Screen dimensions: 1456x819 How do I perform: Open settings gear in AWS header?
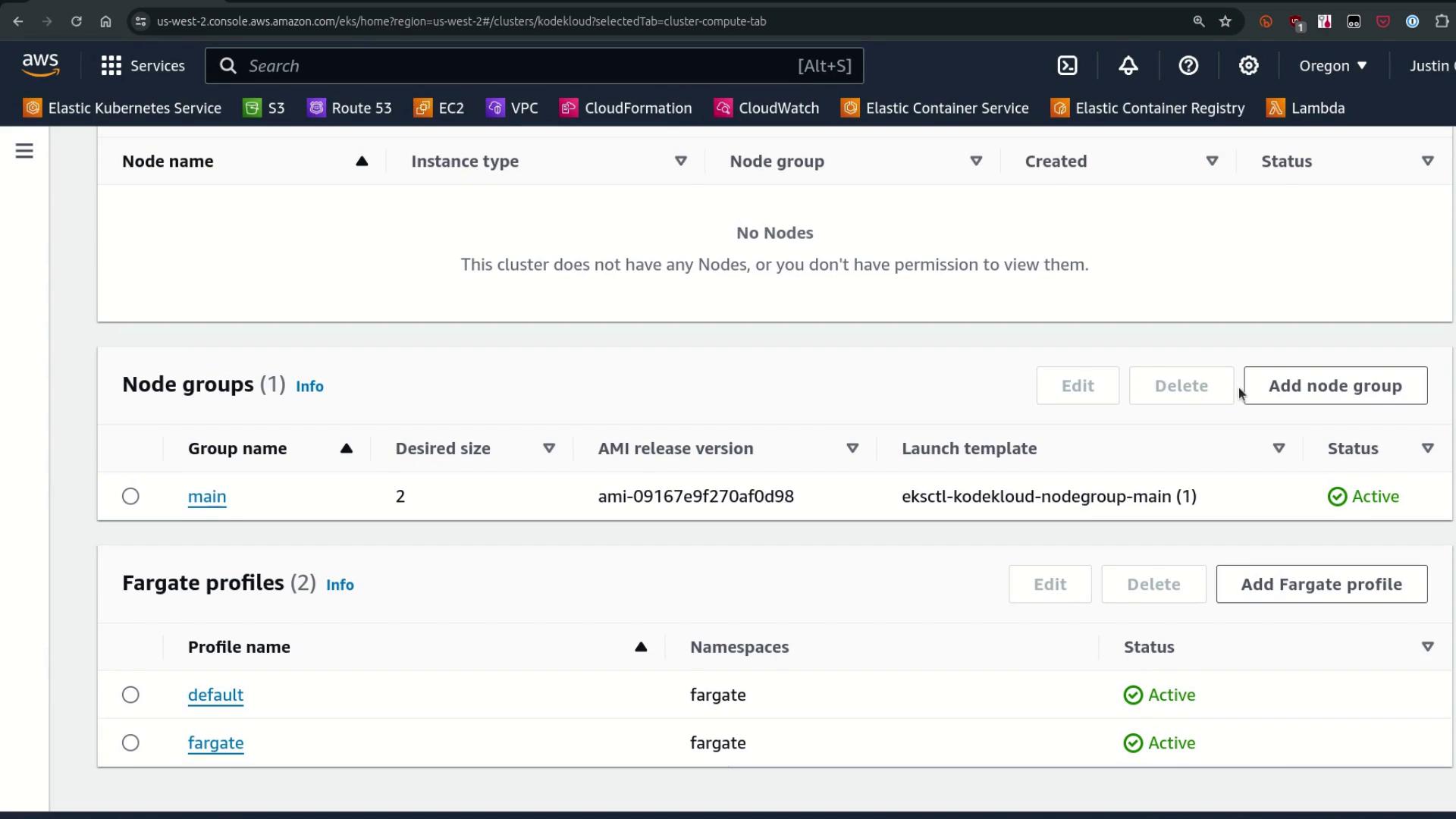point(1248,66)
